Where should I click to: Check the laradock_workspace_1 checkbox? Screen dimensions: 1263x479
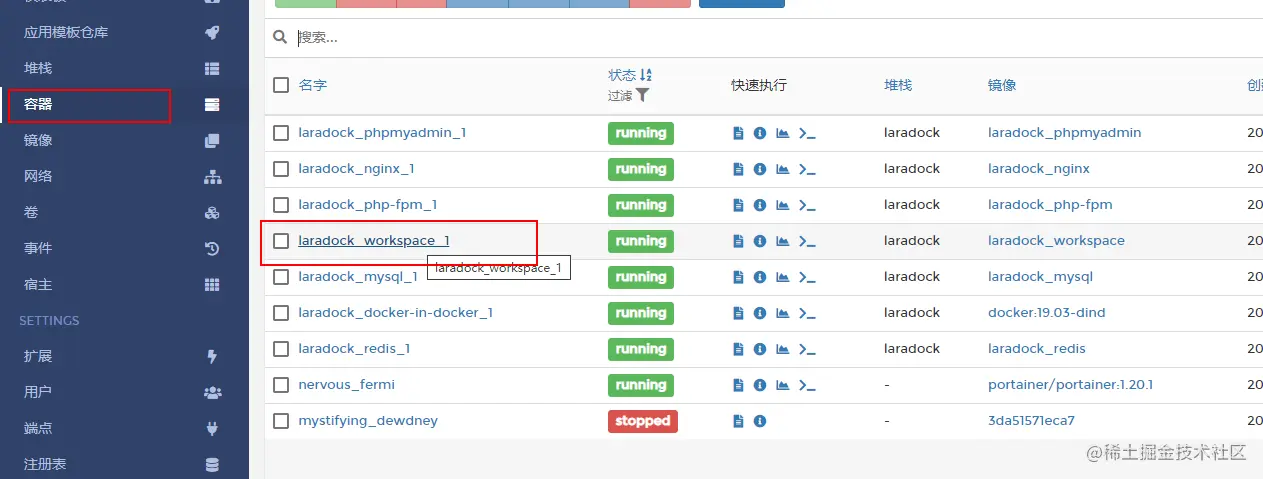281,241
